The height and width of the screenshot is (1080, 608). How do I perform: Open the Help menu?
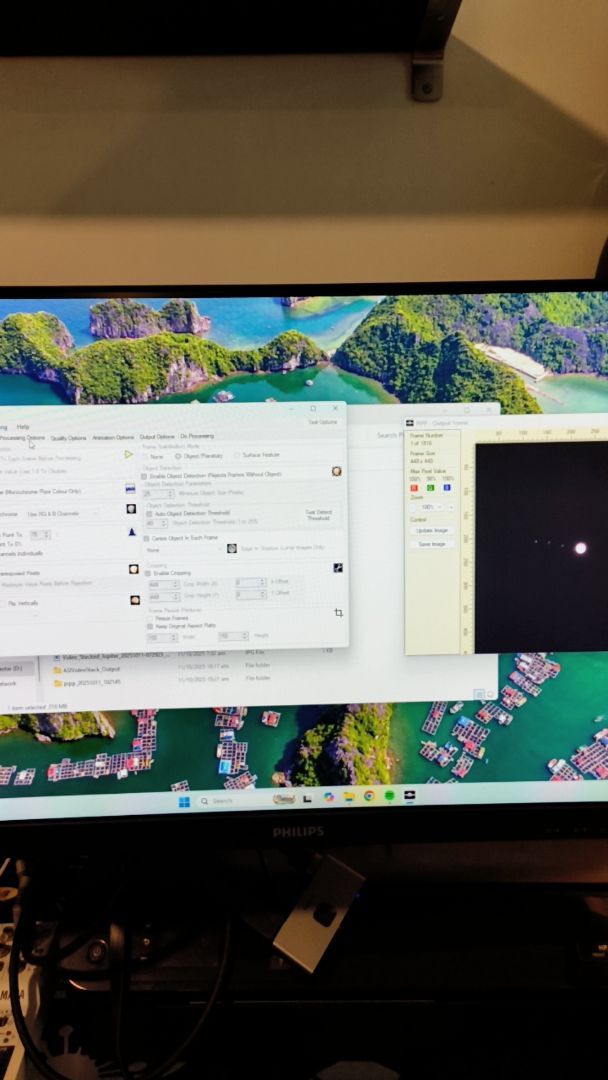click(23, 427)
